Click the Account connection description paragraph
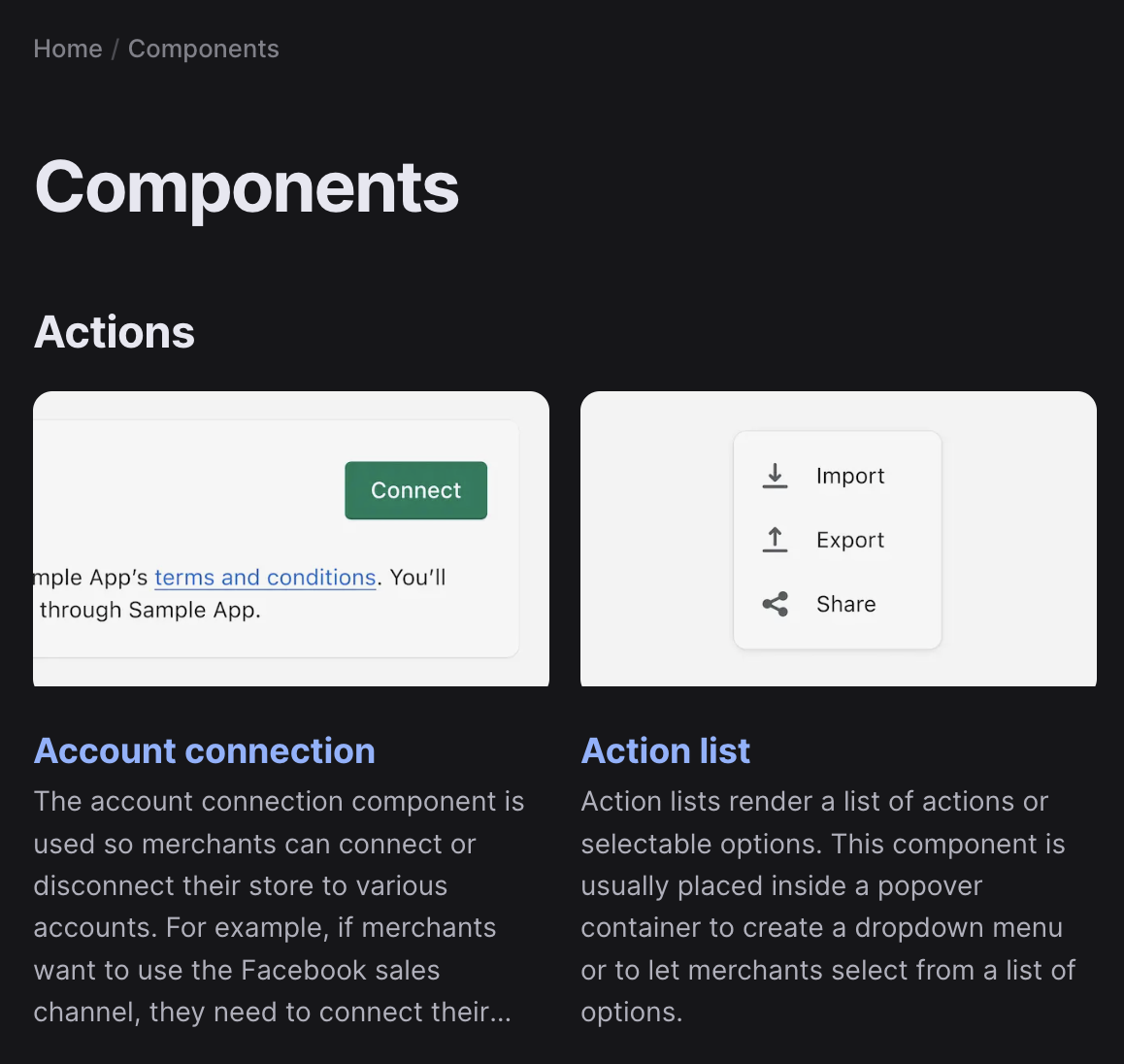The width and height of the screenshot is (1124, 1064). coord(280,906)
